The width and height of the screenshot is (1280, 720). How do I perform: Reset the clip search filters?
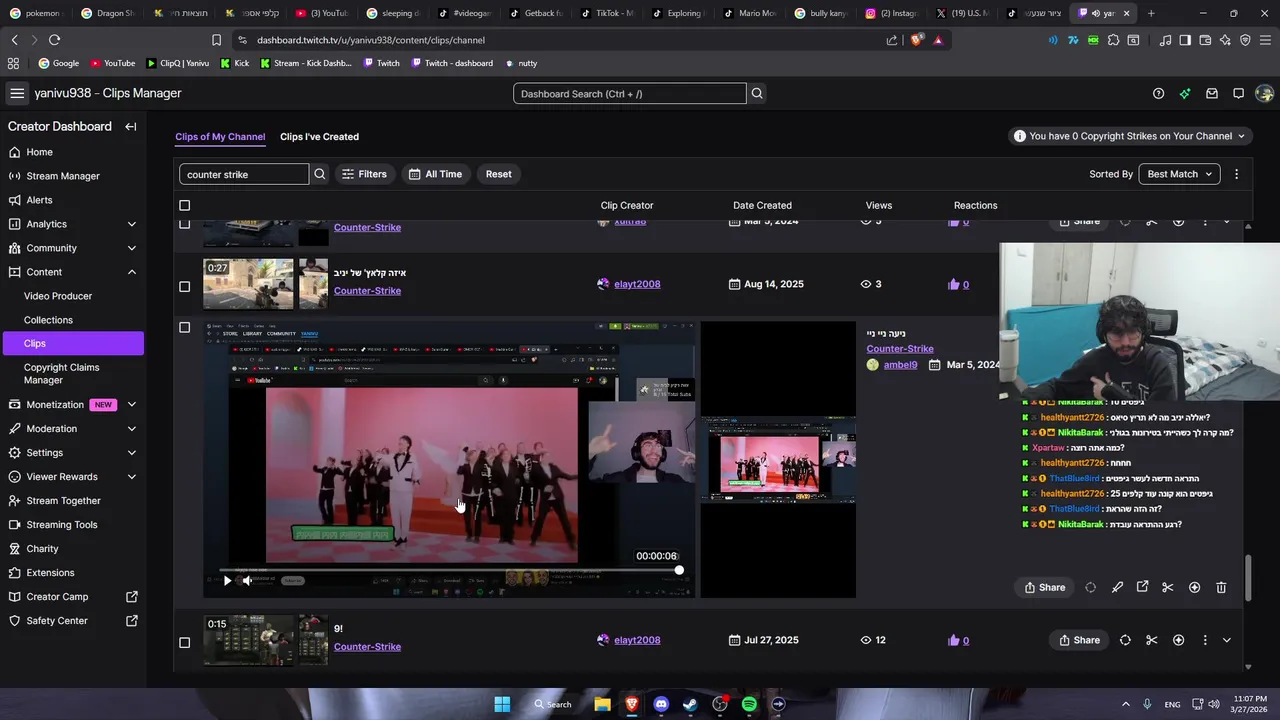tap(498, 174)
